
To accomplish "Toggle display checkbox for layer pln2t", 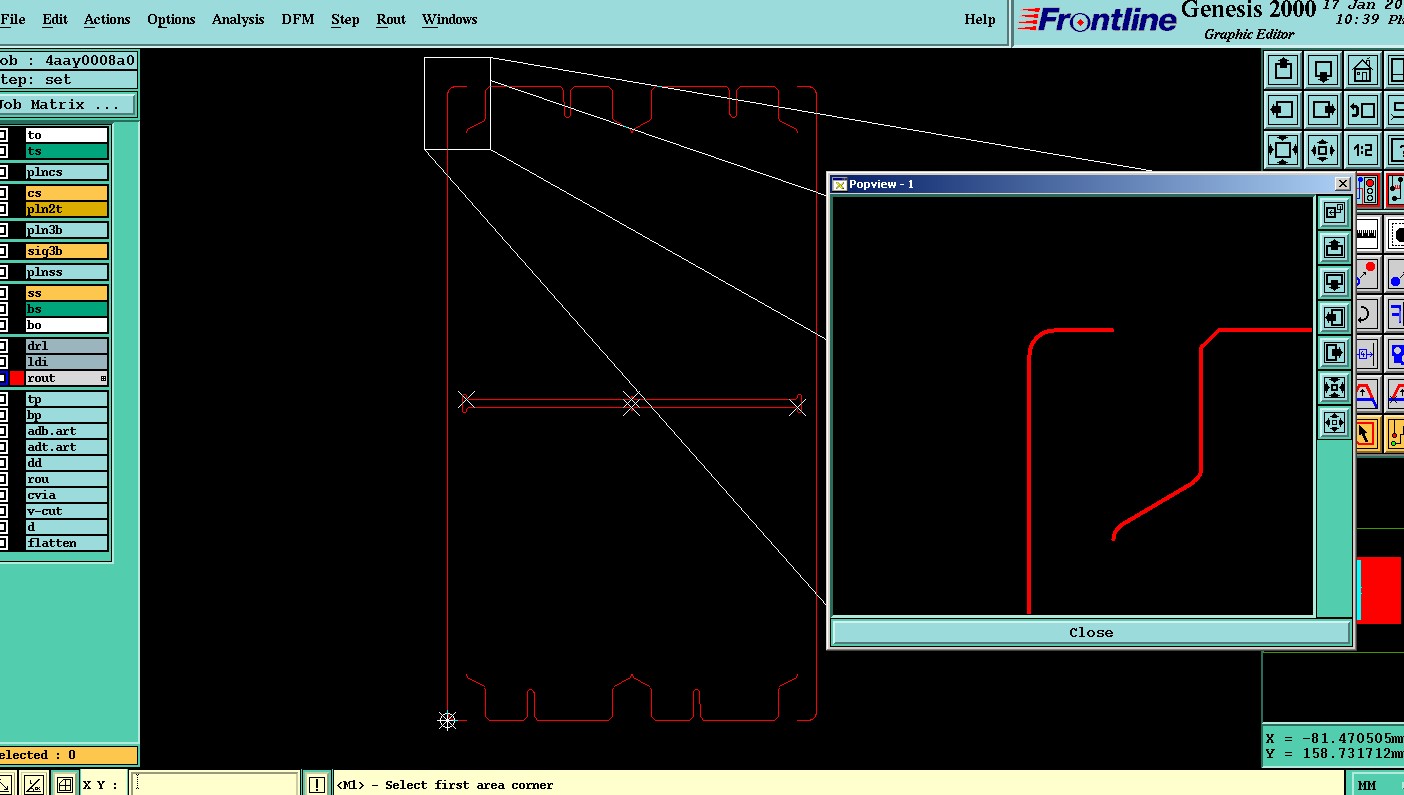I will (4, 209).
